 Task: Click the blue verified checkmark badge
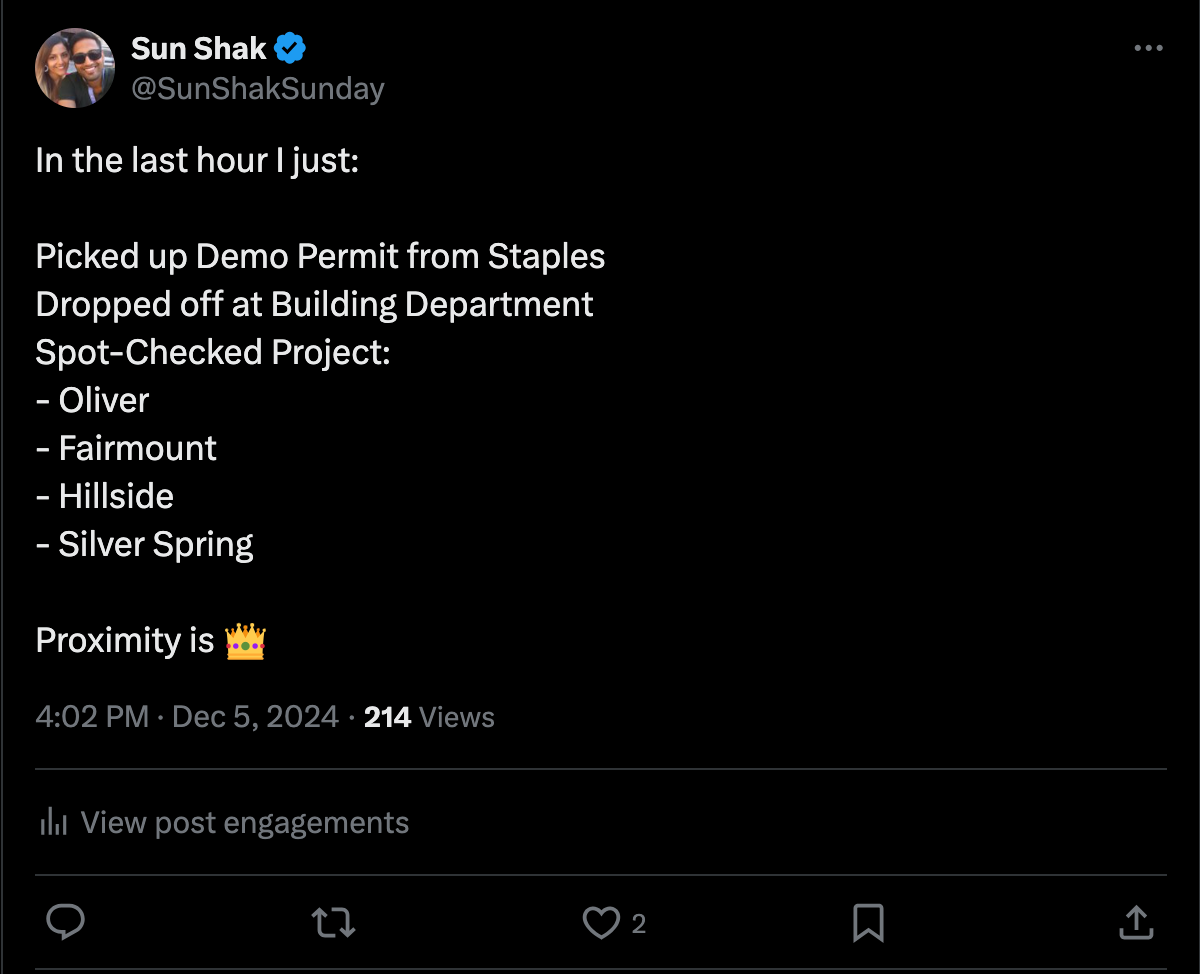click(x=290, y=47)
